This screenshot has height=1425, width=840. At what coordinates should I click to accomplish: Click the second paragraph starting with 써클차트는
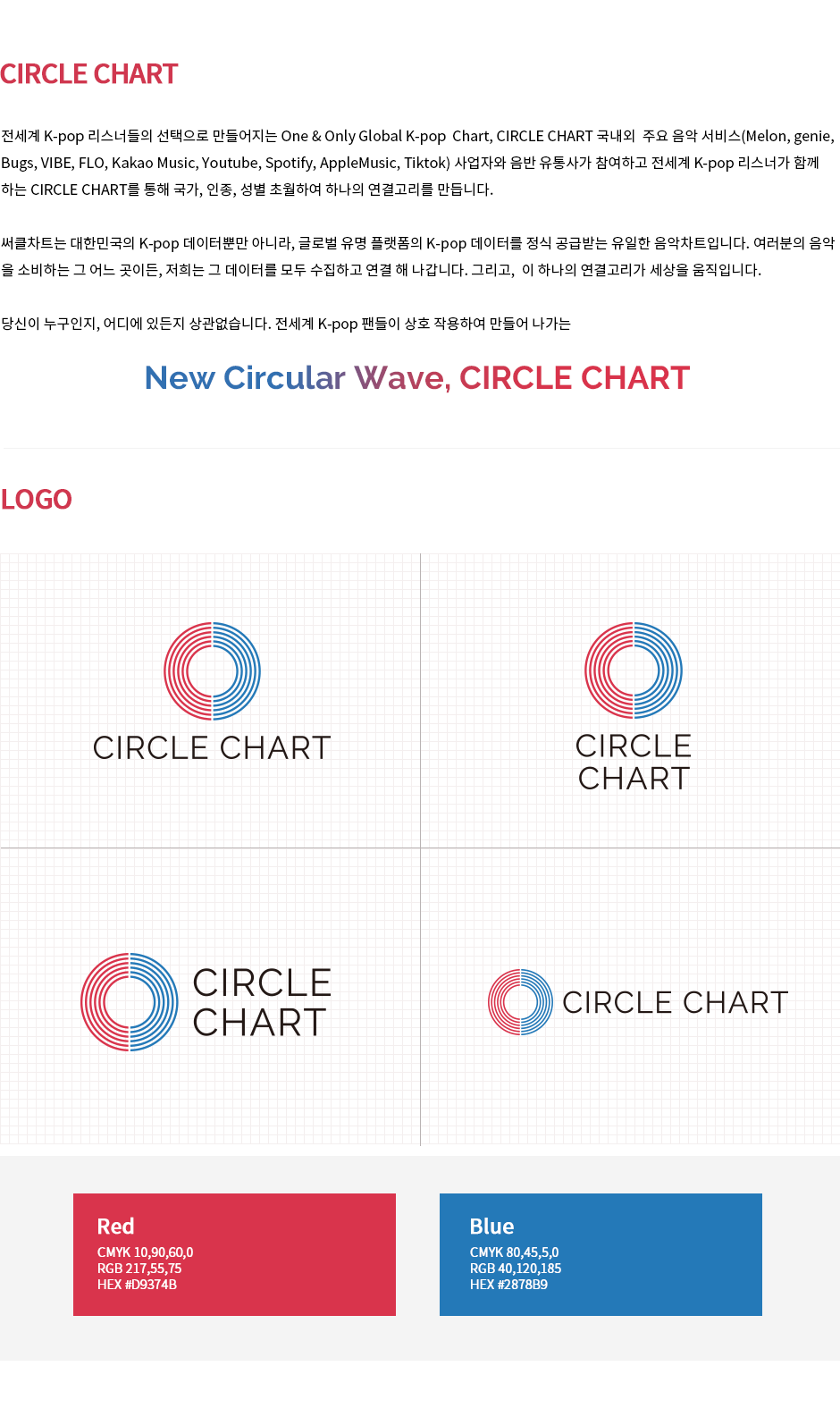(x=418, y=257)
